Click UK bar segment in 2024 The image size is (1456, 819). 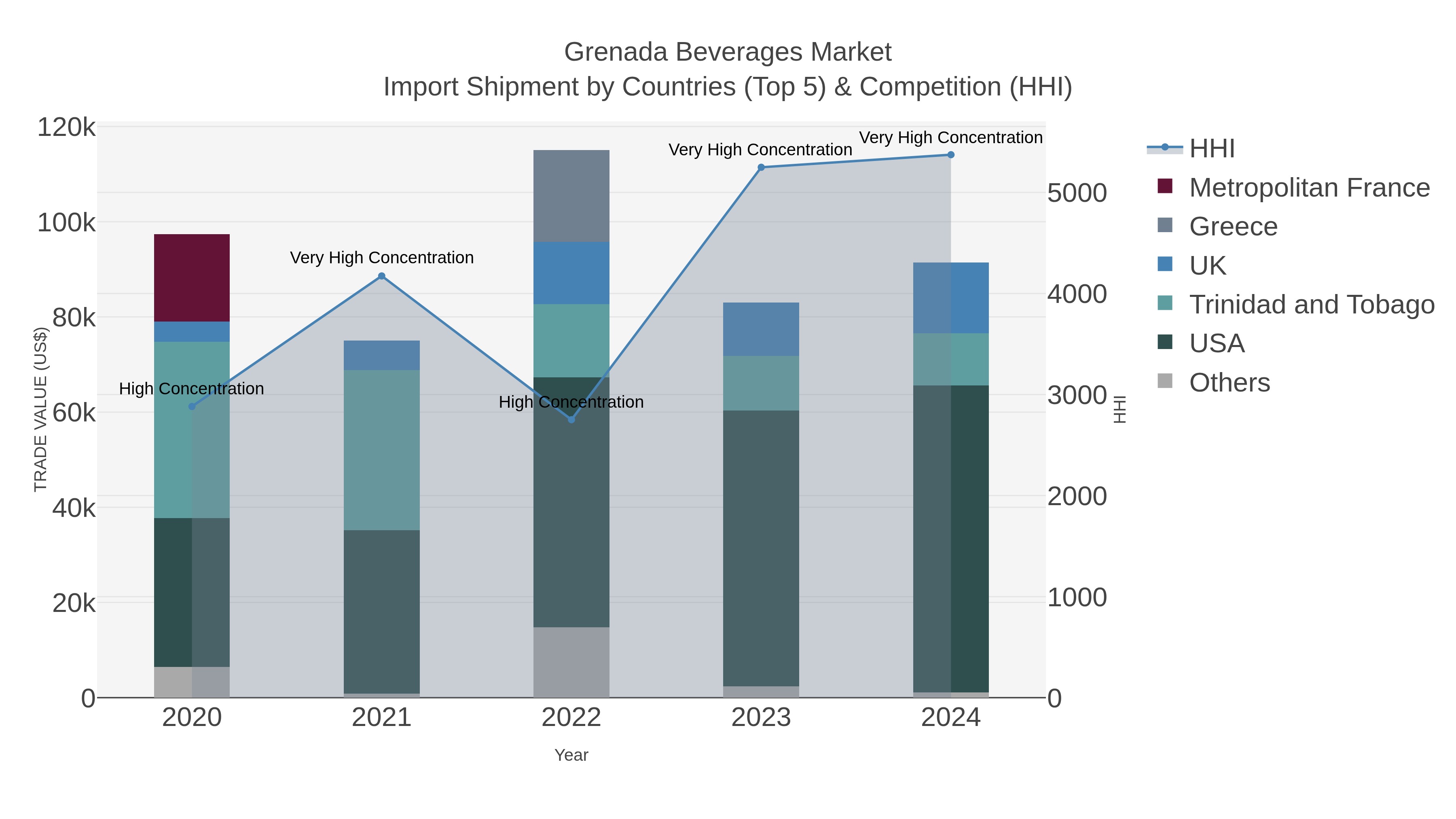tap(951, 298)
